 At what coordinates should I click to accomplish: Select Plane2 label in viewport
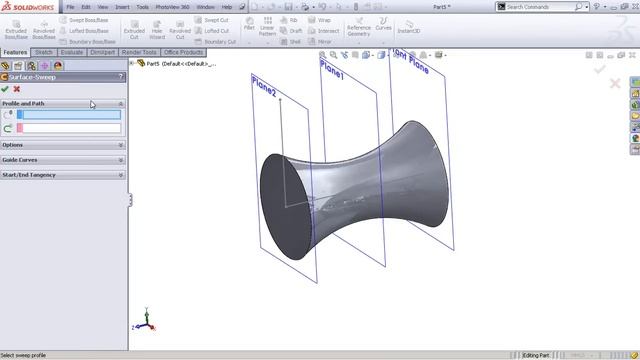coord(264,87)
